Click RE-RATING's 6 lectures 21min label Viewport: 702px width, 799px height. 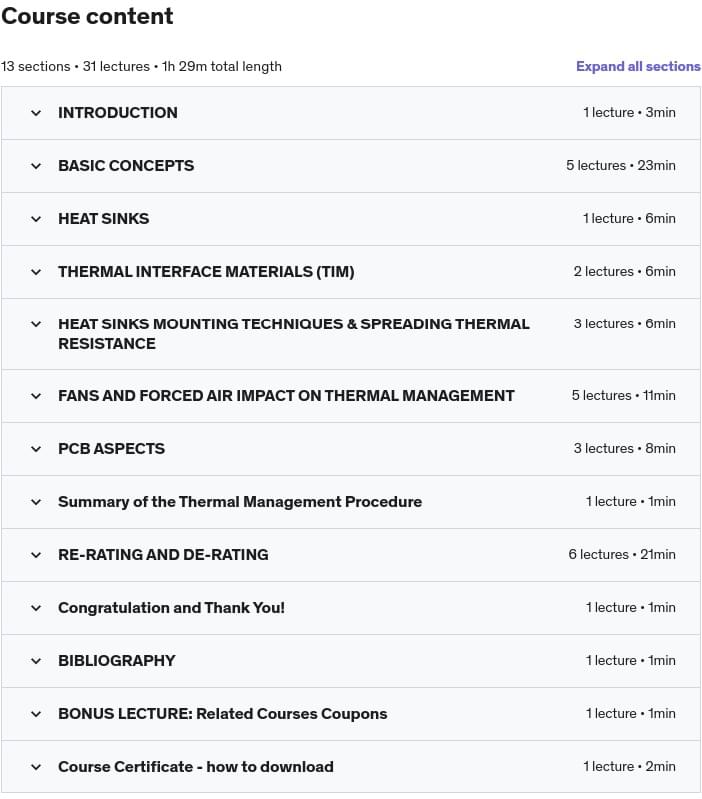[x=622, y=555]
